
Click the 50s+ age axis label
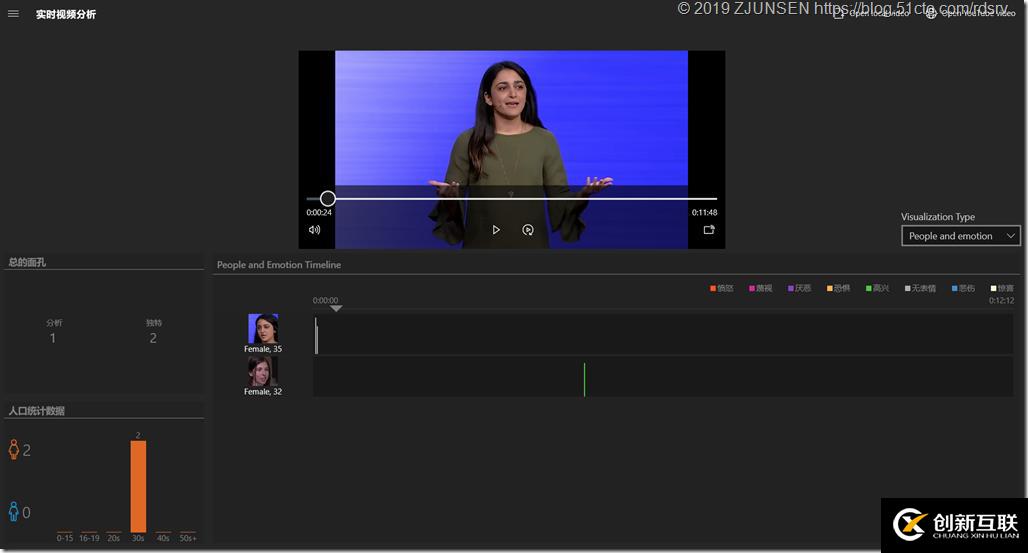pyautogui.click(x=188, y=538)
